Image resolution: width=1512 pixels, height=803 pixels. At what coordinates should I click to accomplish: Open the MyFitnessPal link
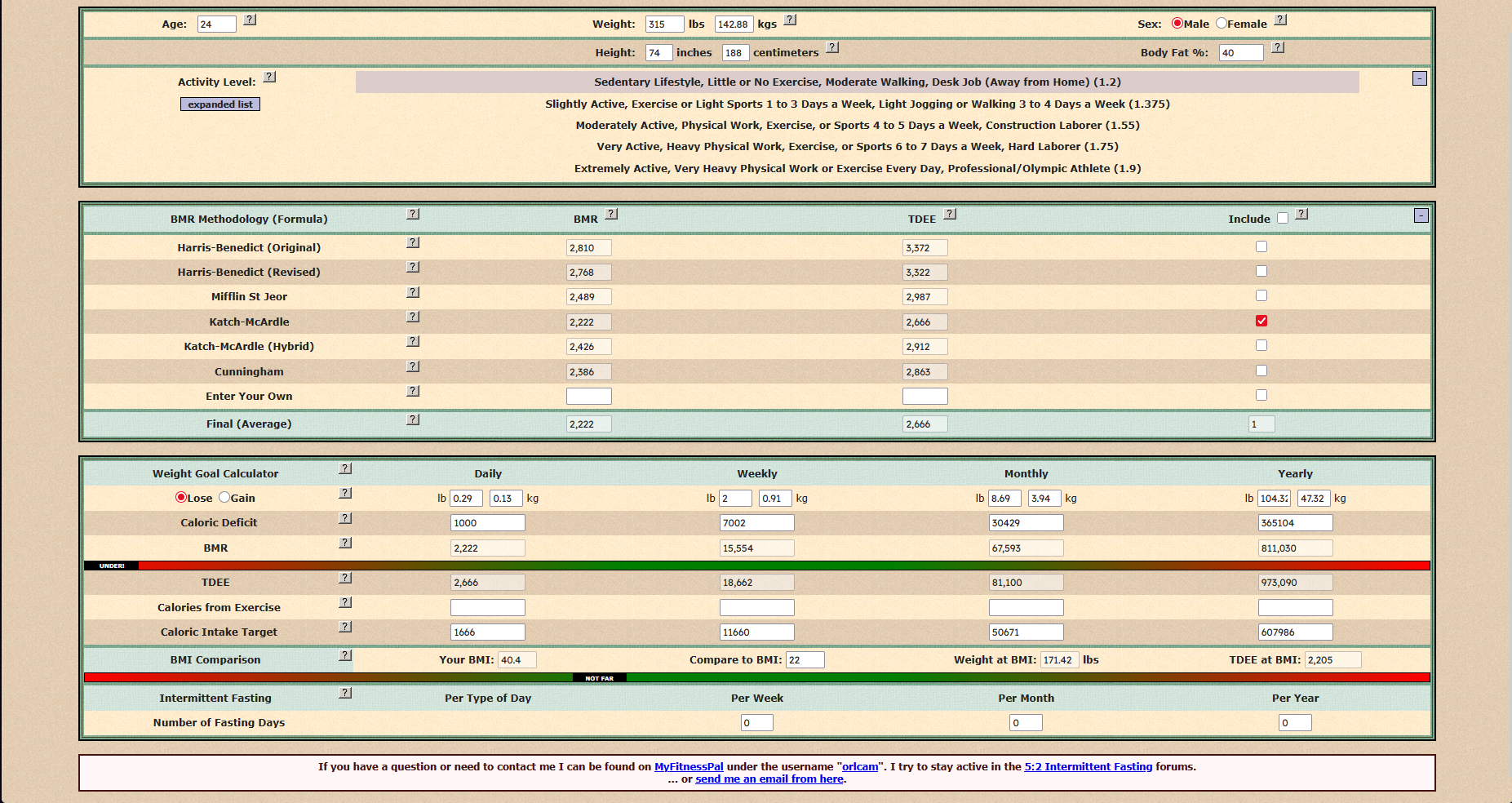point(689,766)
